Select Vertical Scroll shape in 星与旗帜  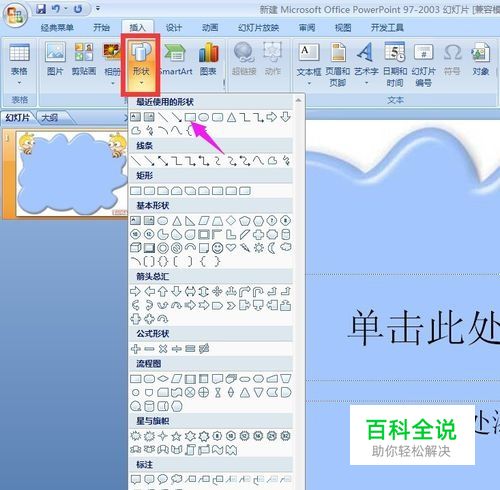point(190,450)
